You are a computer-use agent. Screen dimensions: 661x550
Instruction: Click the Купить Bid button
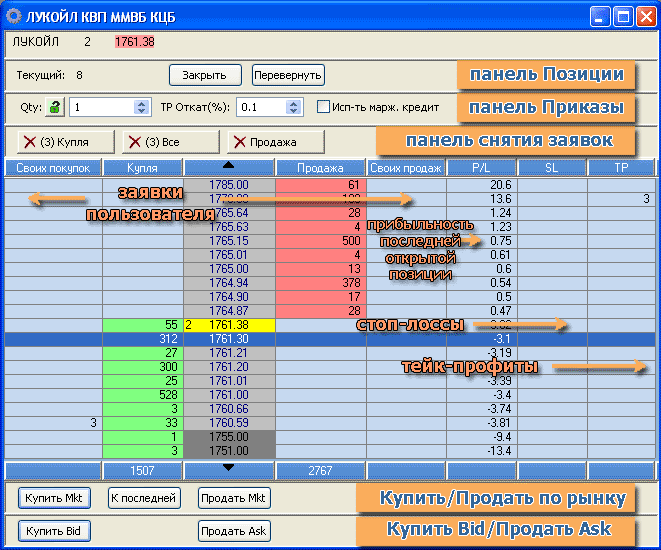pos(54,531)
